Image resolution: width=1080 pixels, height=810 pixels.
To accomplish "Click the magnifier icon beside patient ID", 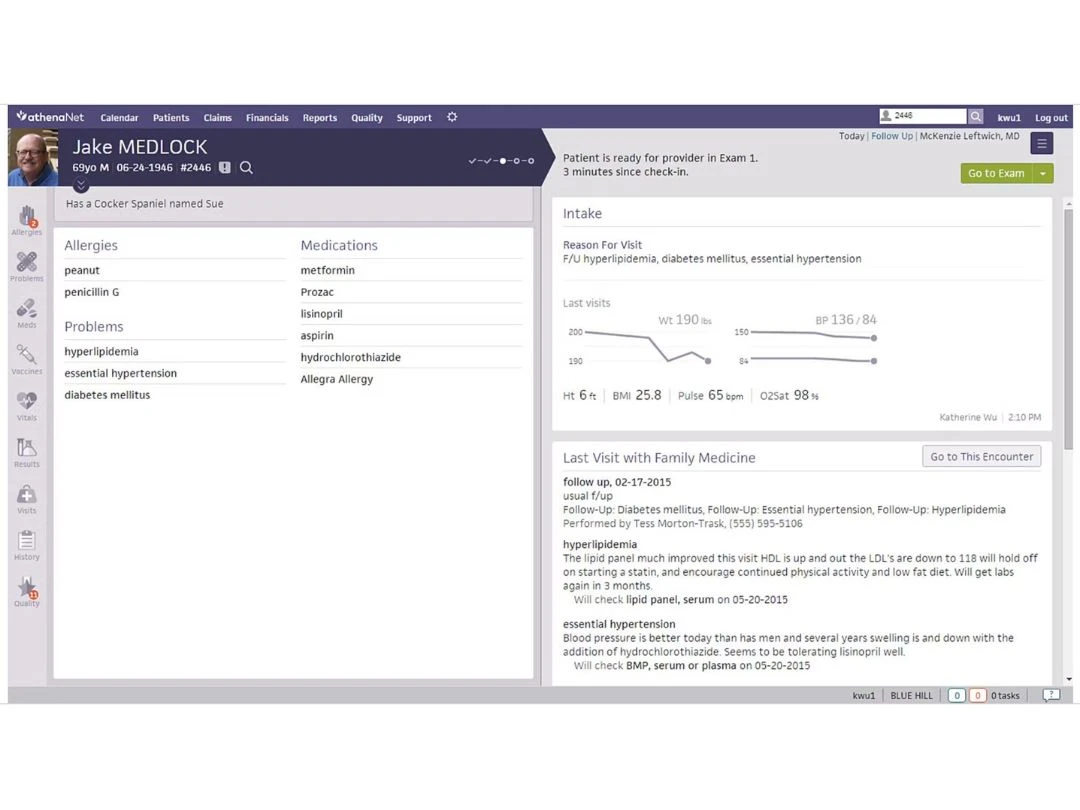I will pyautogui.click(x=246, y=167).
